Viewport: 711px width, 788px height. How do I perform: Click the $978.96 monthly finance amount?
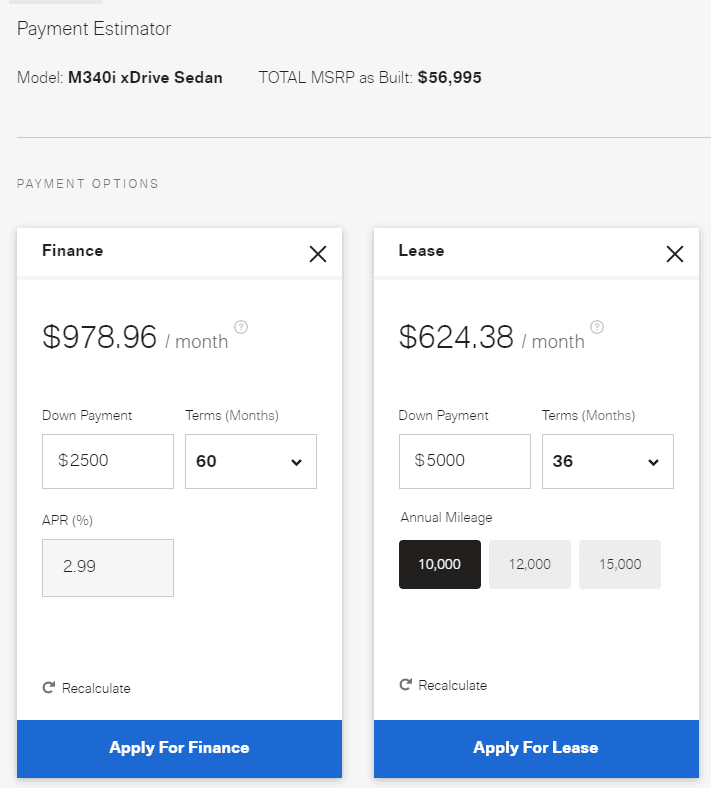99,337
